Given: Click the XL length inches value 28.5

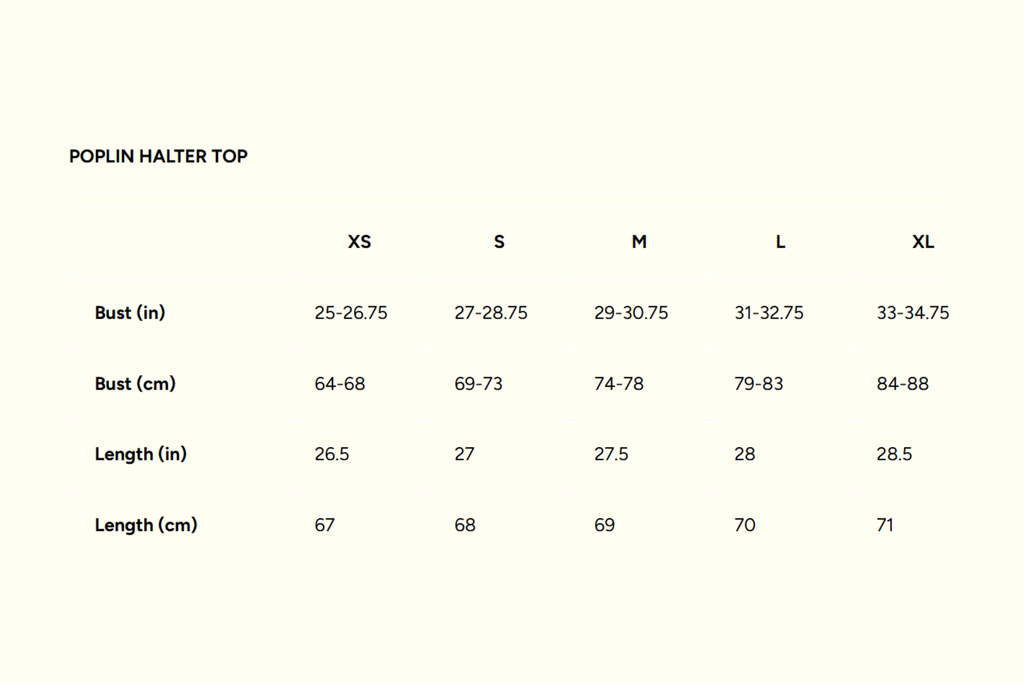Looking at the screenshot, I should tap(895, 454).
